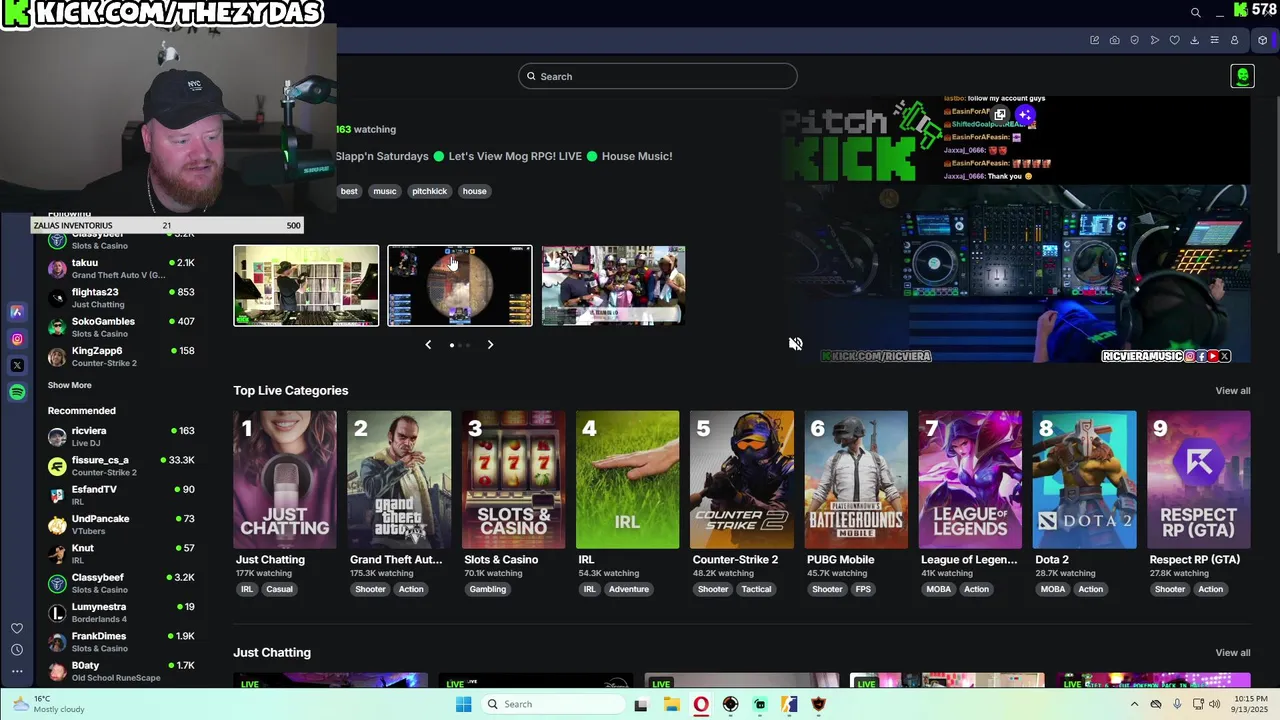Viewport: 1280px width, 720px height.
Task: Click the Adventure tag under IRL
Action: 629,589
